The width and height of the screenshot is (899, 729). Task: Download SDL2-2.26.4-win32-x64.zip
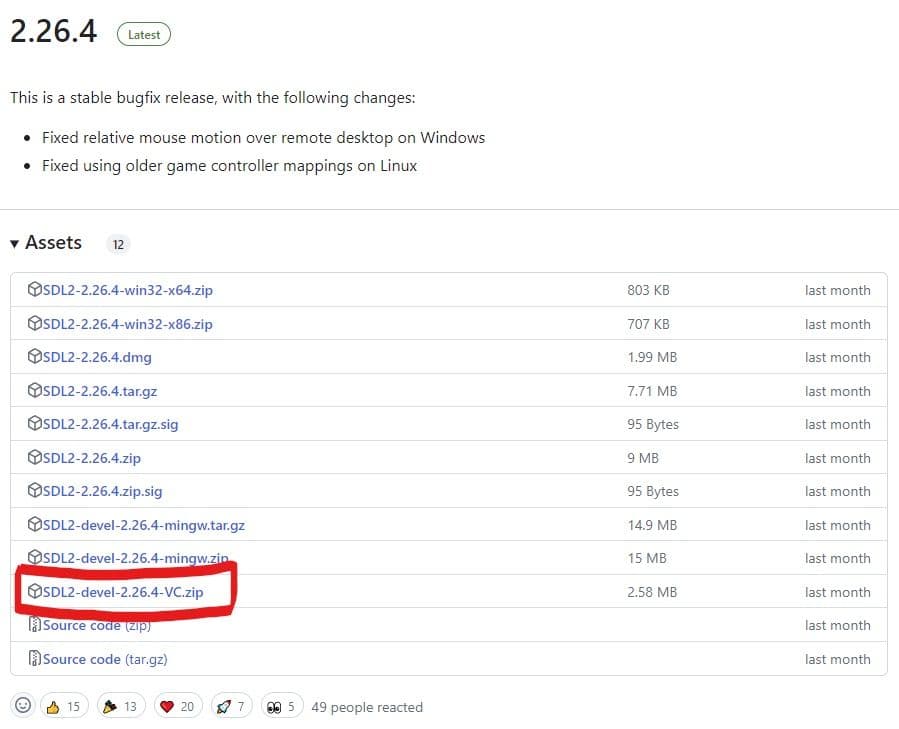127,290
